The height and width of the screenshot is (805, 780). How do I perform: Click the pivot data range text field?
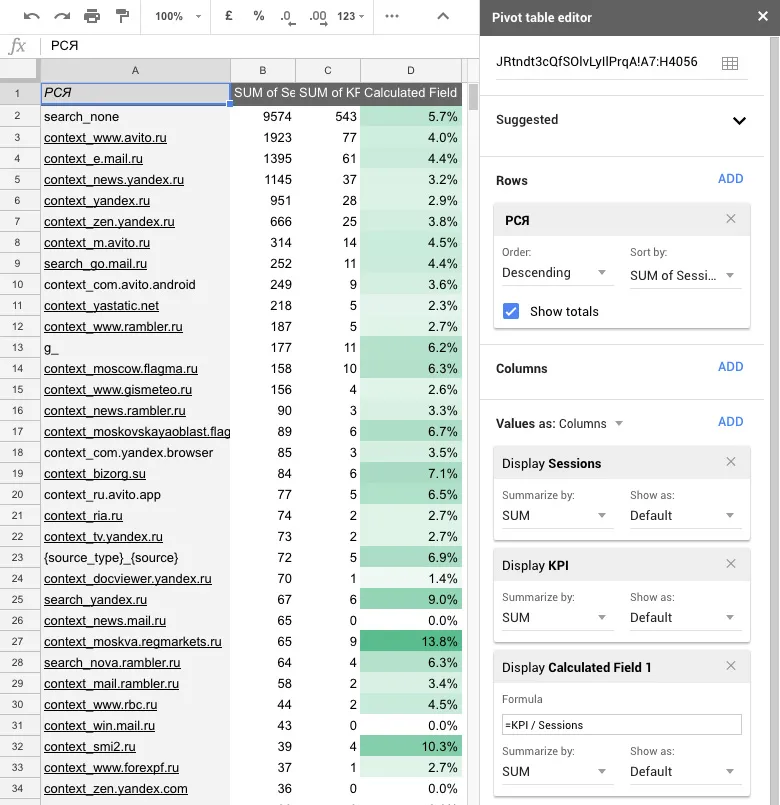[x=597, y=62]
